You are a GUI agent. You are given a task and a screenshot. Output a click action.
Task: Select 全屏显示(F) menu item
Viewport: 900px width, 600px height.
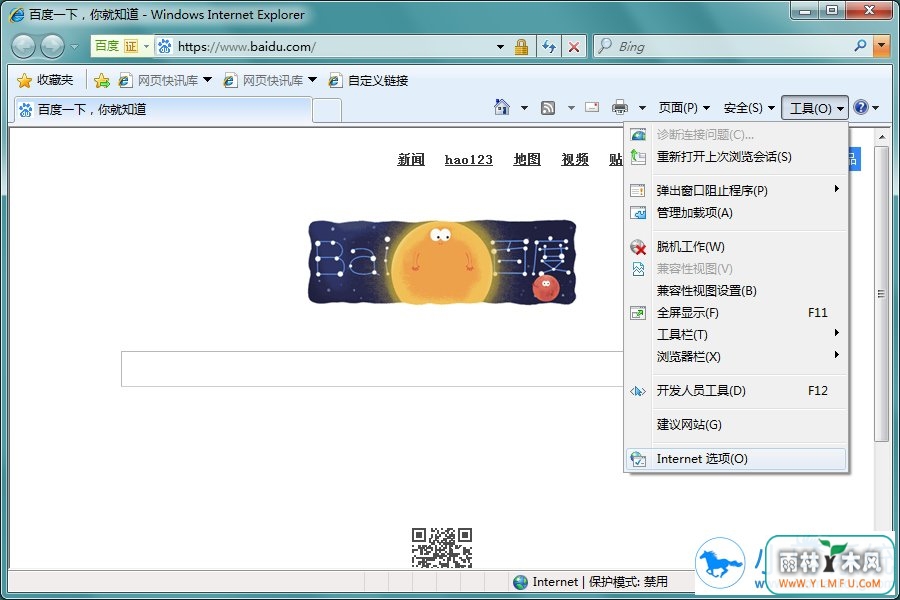736,312
